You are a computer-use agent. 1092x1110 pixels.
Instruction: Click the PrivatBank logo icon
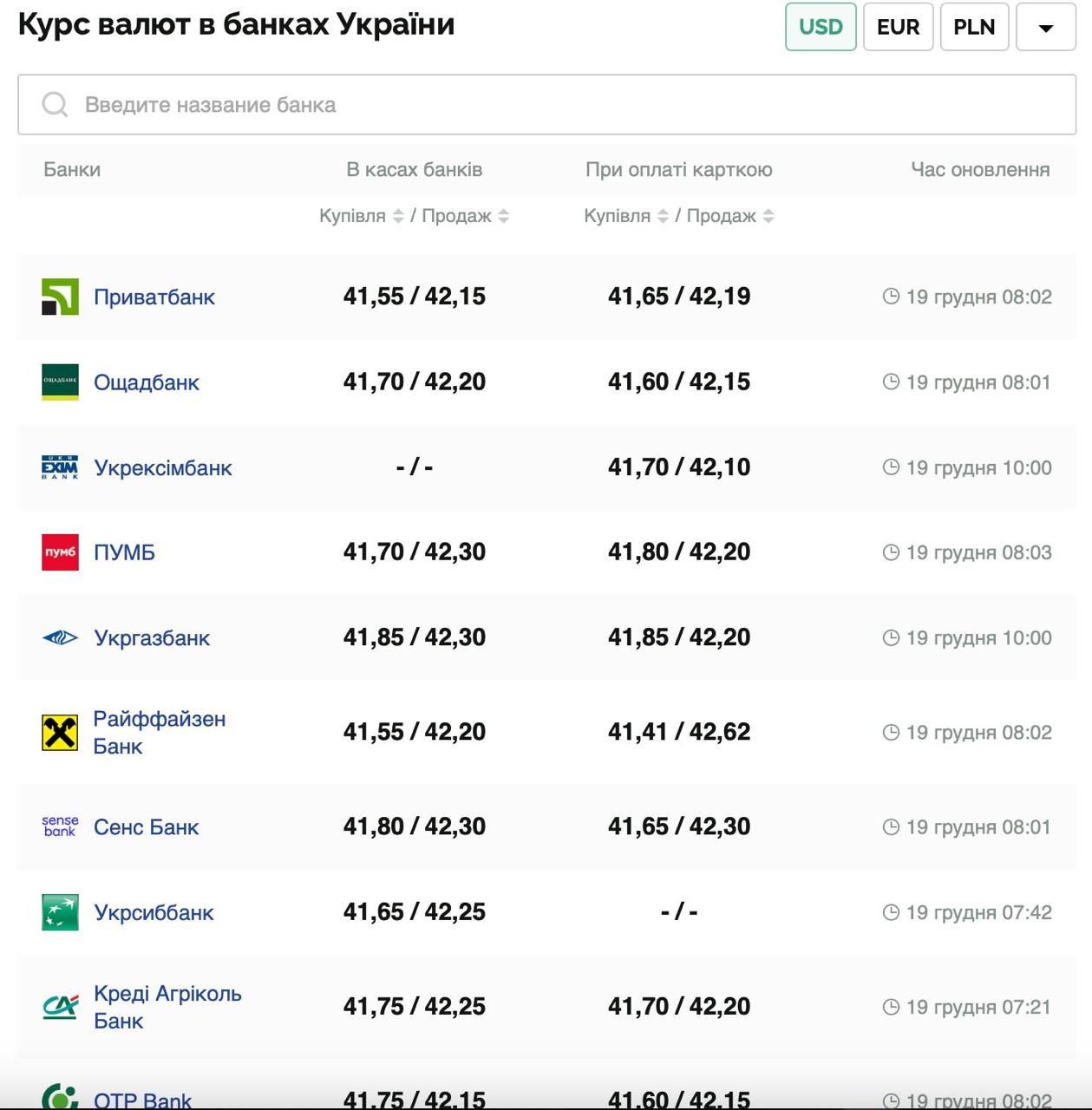point(60,297)
